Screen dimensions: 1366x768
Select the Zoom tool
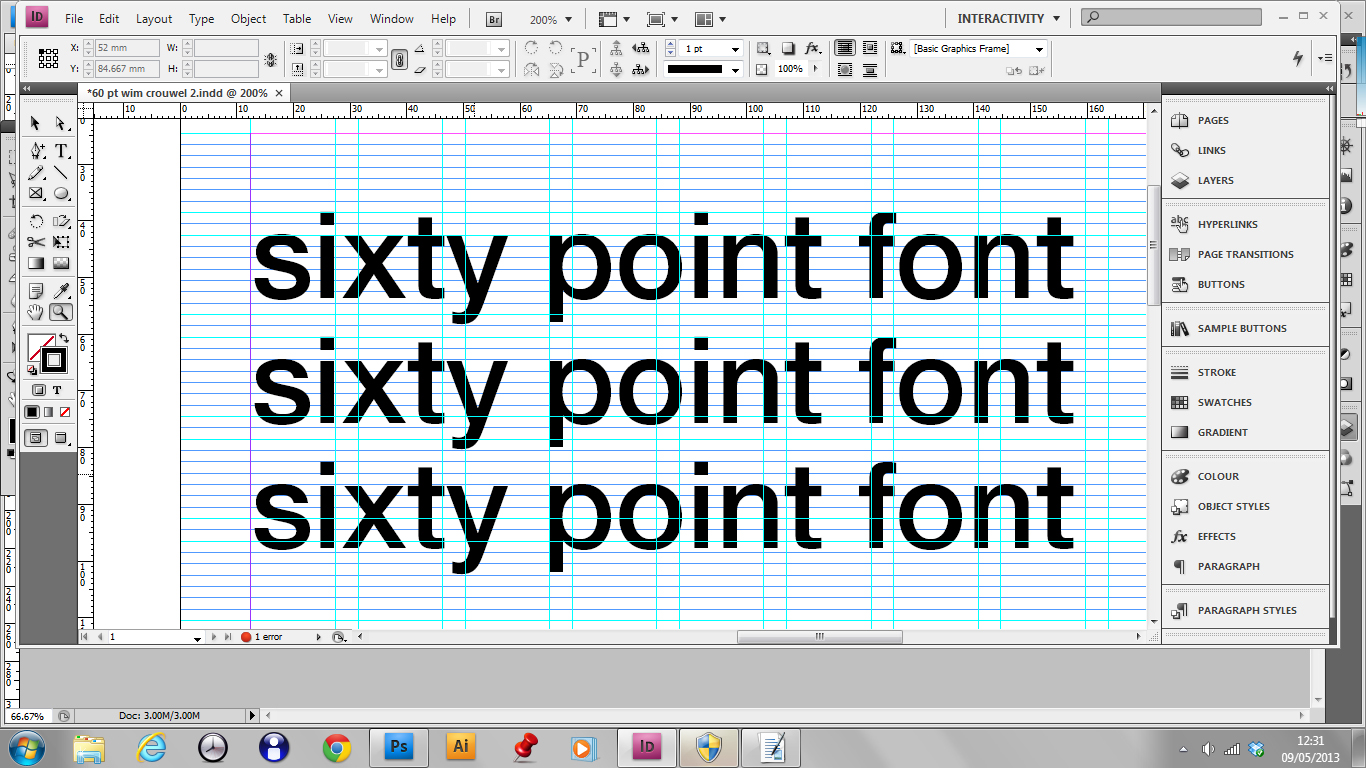(63, 312)
